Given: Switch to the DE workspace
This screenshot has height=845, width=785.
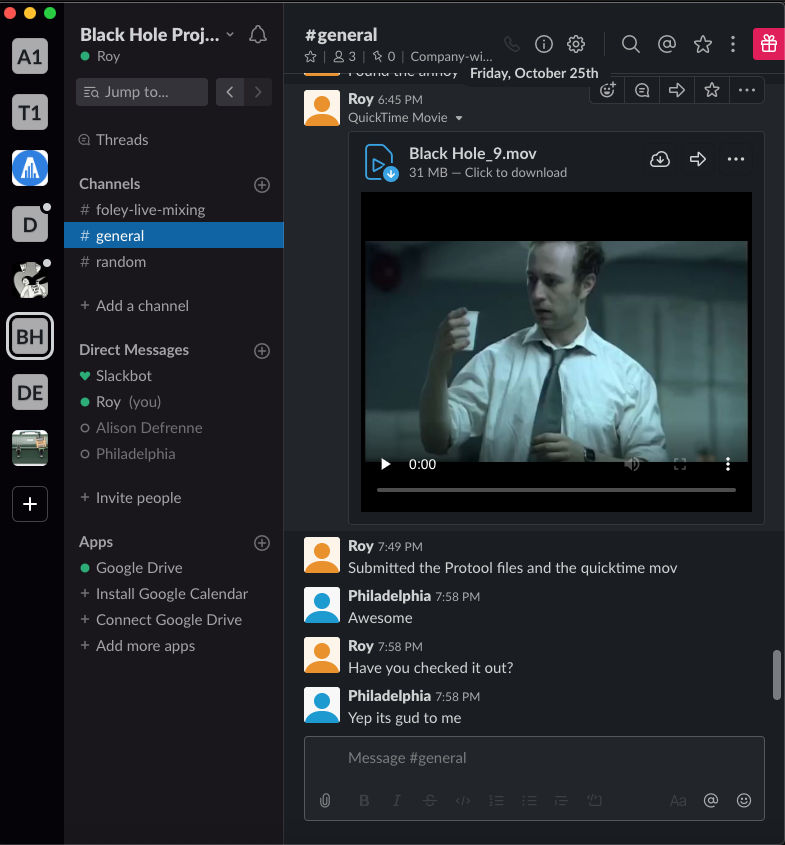Looking at the screenshot, I should click(30, 392).
